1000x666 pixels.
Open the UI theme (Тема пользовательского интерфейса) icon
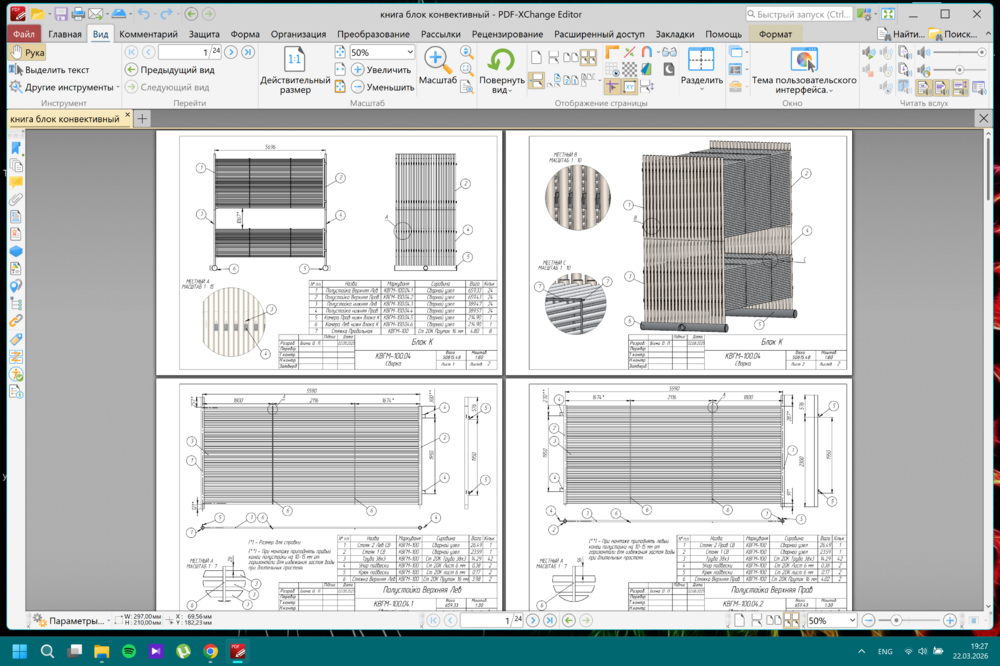tap(803, 60)
